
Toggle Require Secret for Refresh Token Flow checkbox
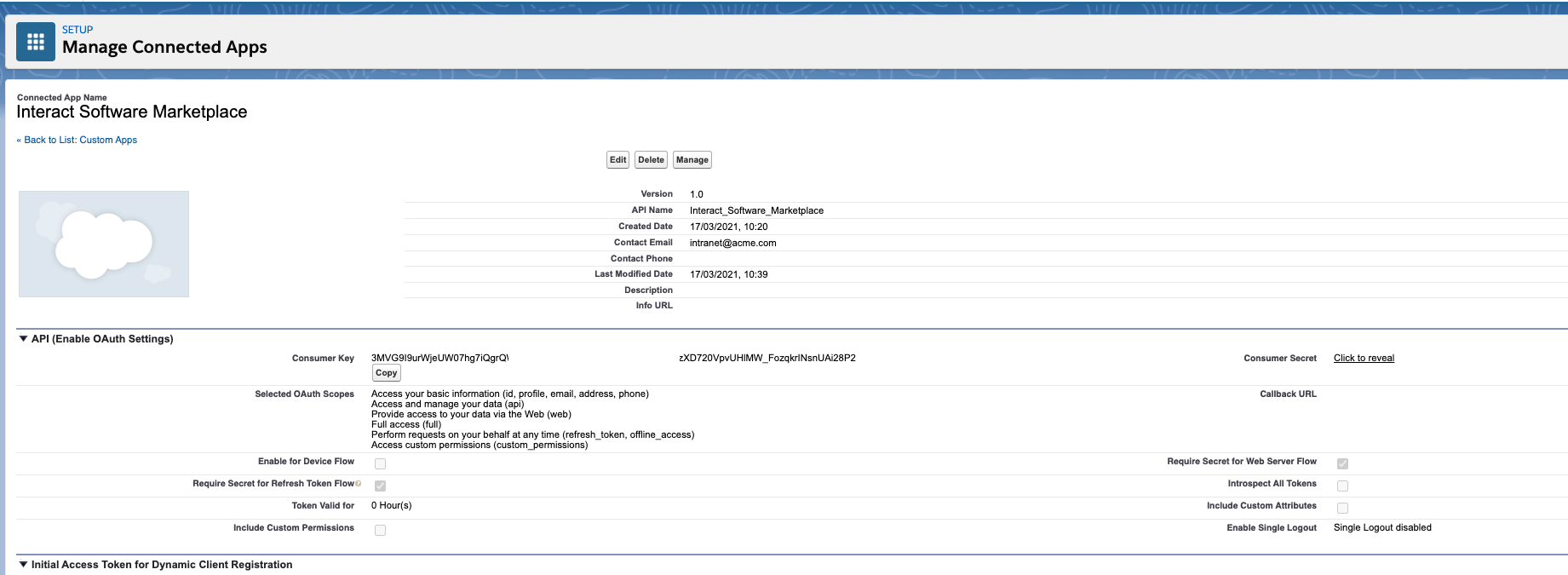pos(380,486)
